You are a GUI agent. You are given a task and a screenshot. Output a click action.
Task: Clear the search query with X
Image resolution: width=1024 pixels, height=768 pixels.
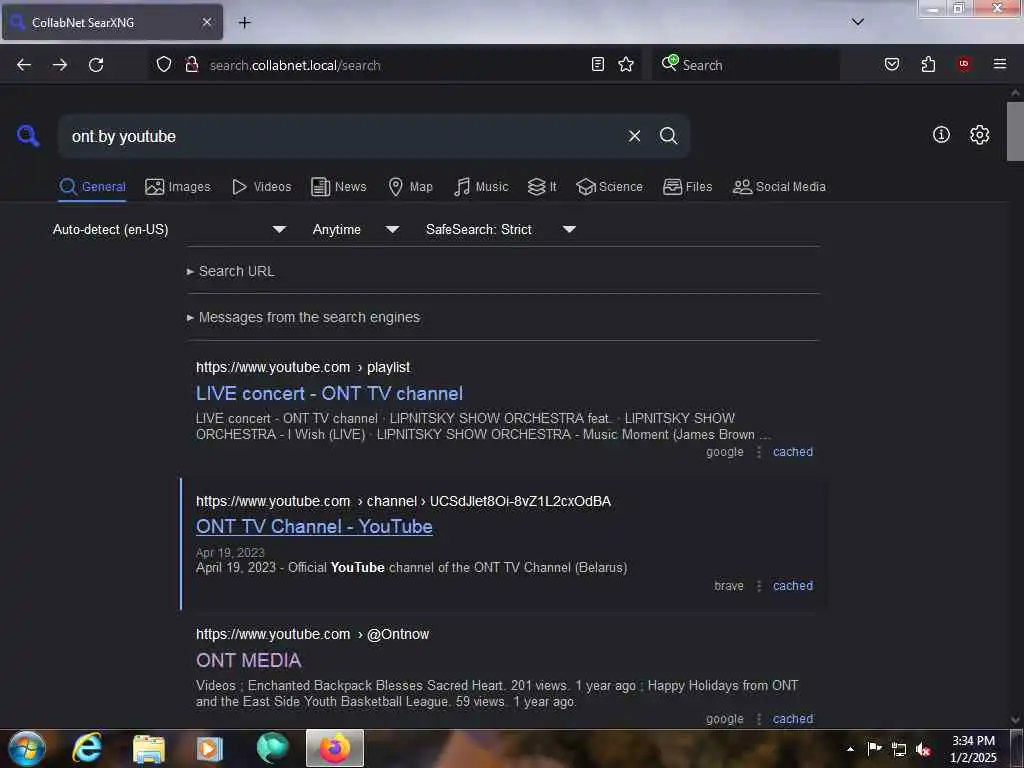point(634,136)
